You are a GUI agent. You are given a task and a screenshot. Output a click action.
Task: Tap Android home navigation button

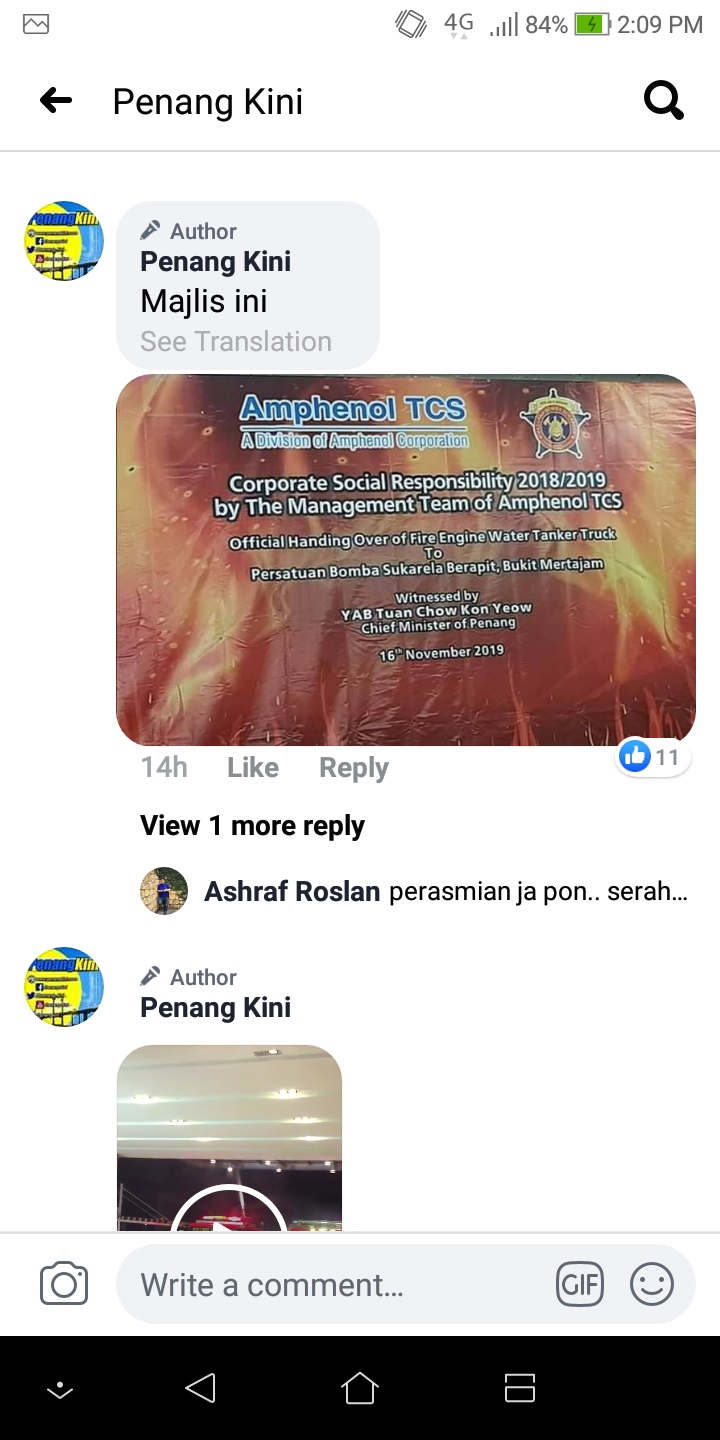coord(360,1388)
